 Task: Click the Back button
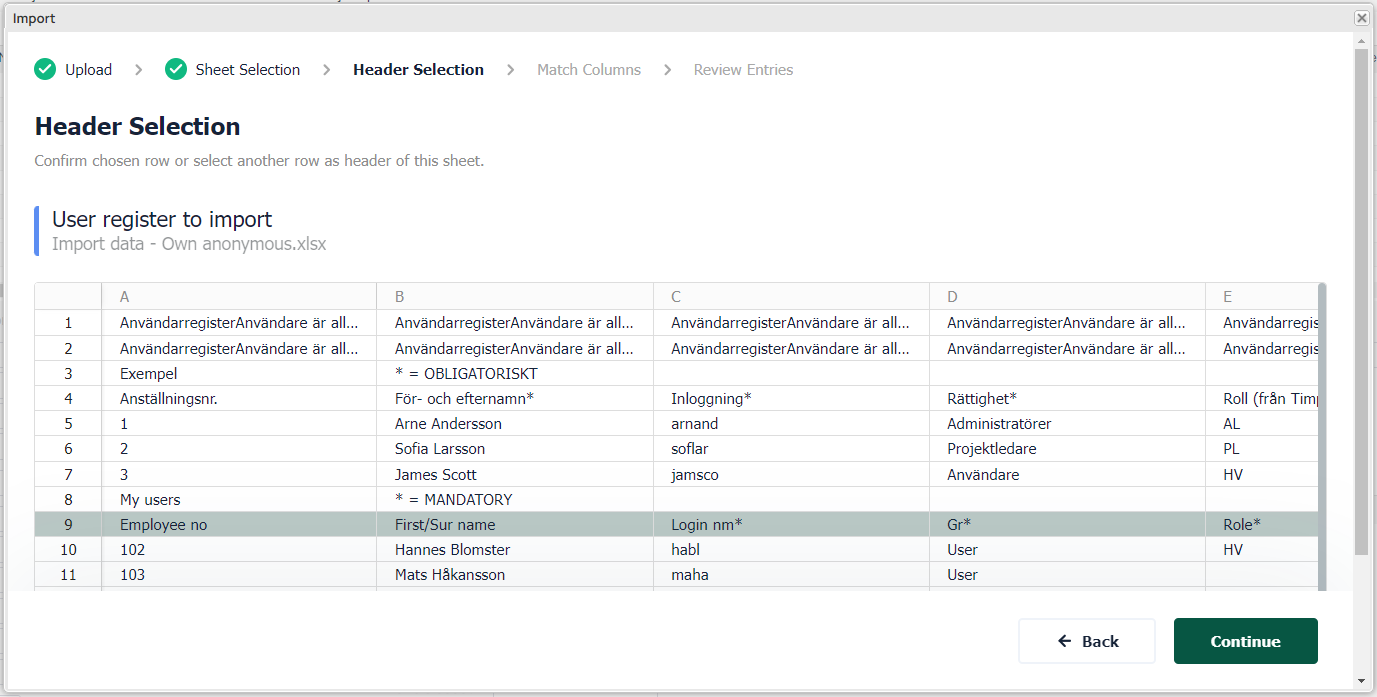click(1087, 641)
